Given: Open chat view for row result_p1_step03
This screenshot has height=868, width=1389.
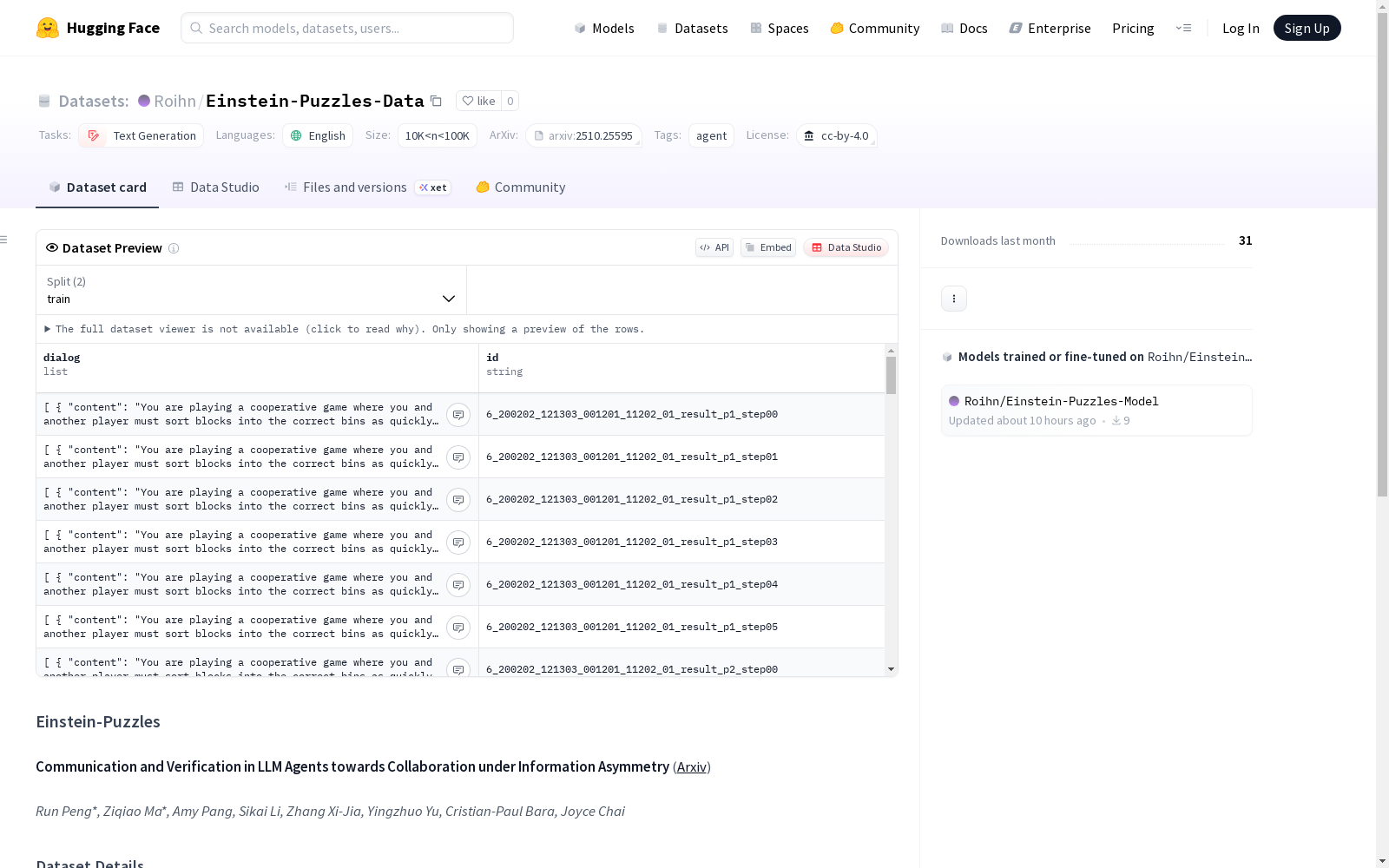Looking at the screenshot, I should [x=458, y=542].
